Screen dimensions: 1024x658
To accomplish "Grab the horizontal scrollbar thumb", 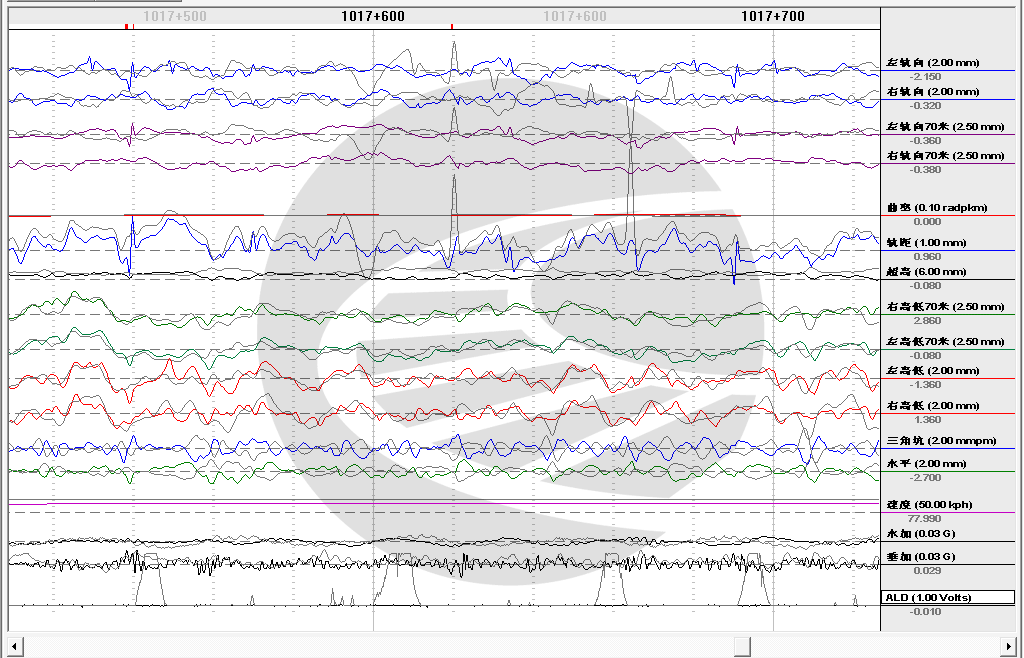I will 742,646.
